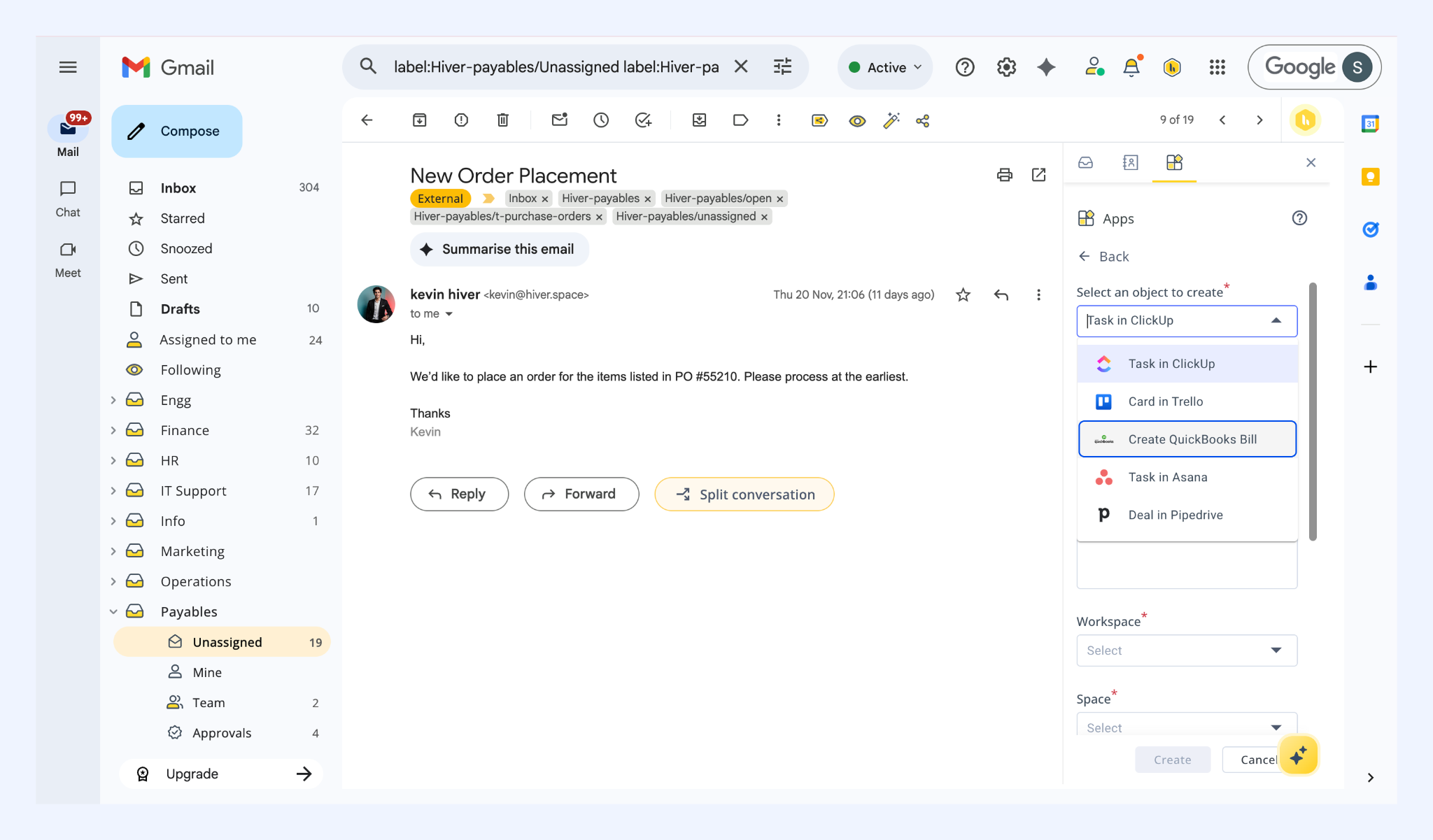Image resolution: width=1433 pixels, height=840 pixels.
Task: Choose Card in Trello option
Action: coord(1187,401)
